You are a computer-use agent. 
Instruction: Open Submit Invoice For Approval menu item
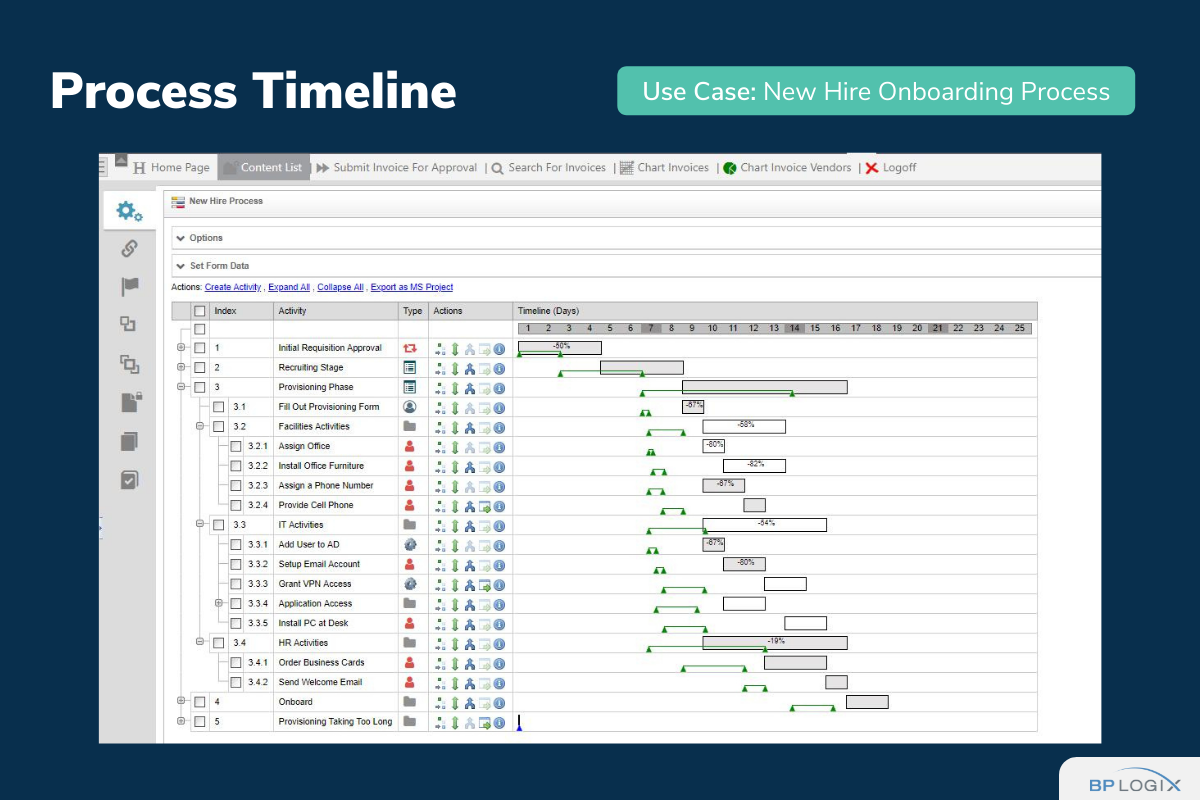tap(404, 168)
